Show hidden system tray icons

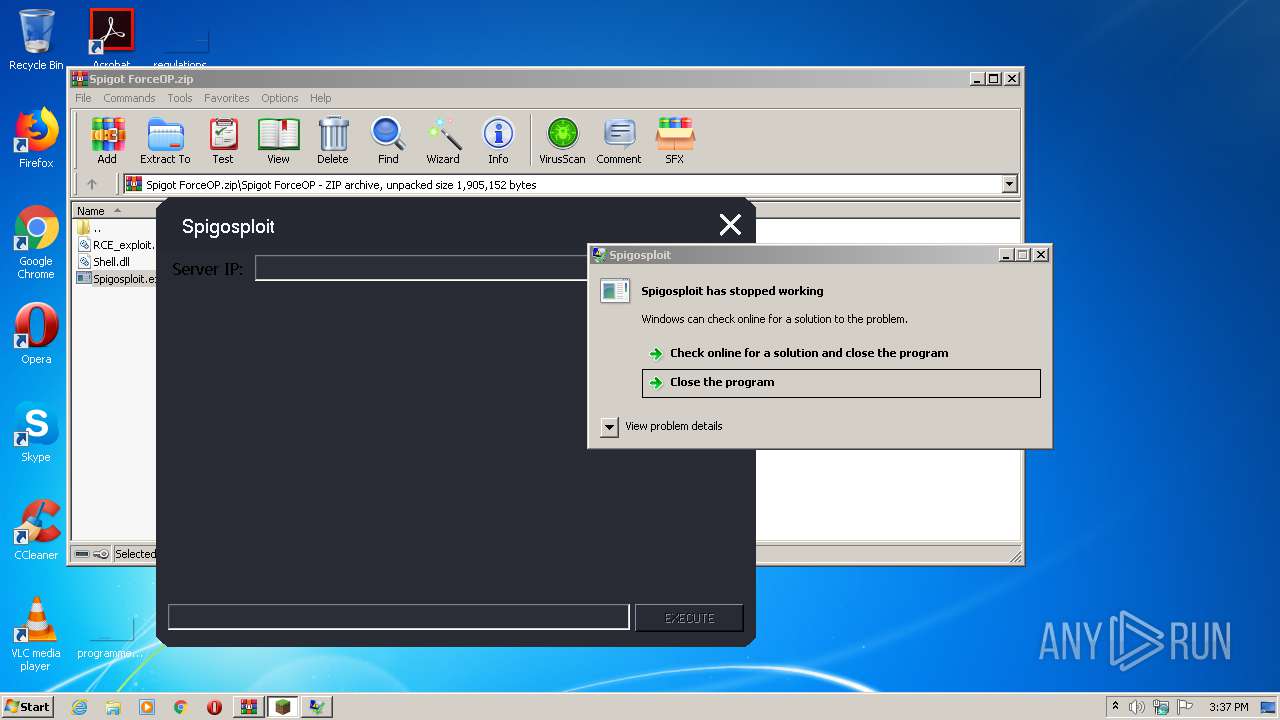[x=1115, y=707]
